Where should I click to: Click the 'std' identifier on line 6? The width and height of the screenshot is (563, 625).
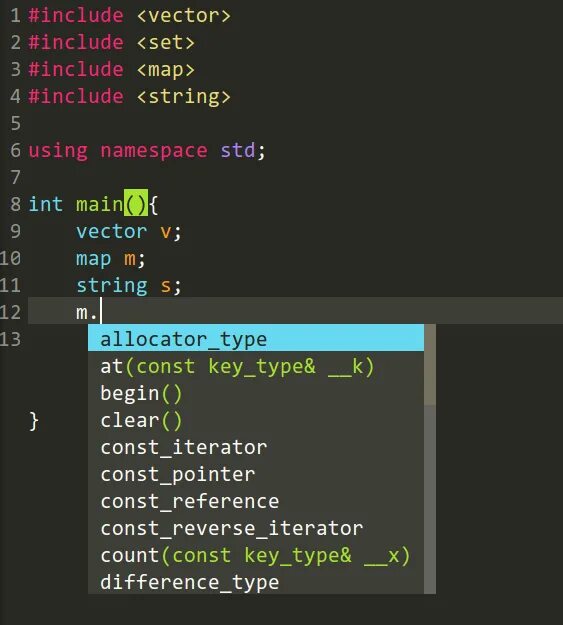[238, 151]
